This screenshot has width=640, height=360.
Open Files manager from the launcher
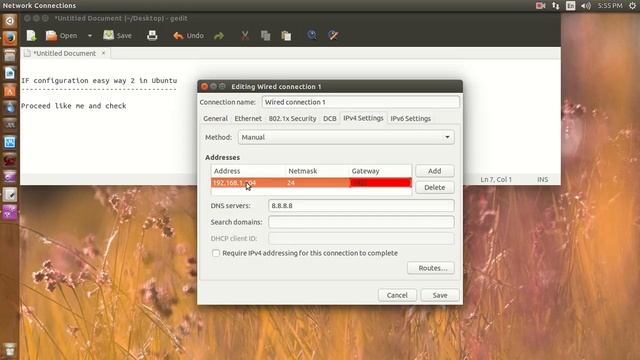point(10,56)
